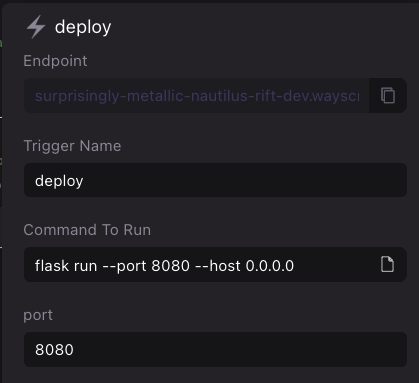
Task: Select the surprisingly-metallic-nautilus endpoint URL
Action: coord(197,96)
